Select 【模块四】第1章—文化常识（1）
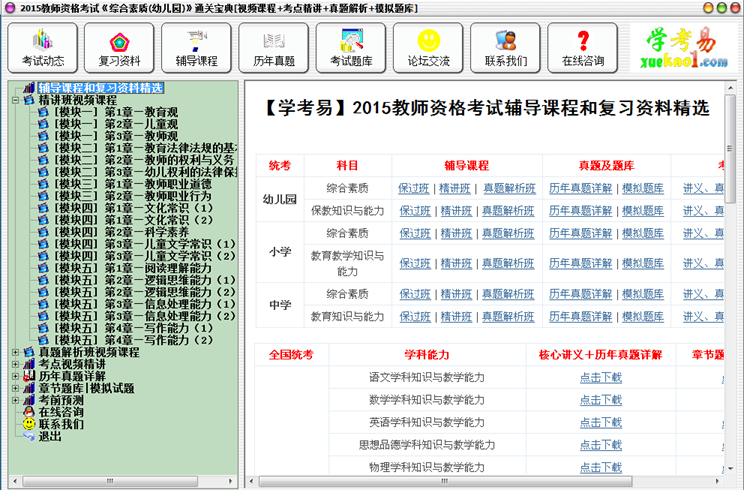 (x=133, y=208)
